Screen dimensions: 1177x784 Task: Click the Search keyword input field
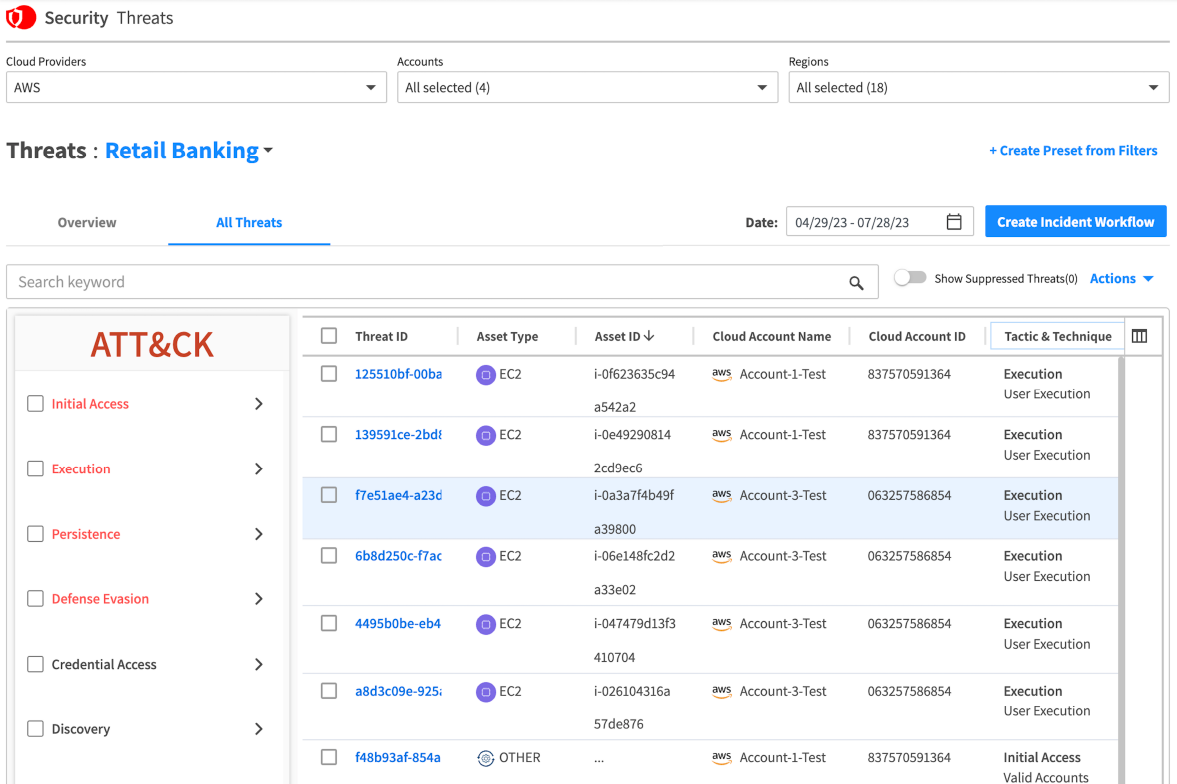point(442,282)
